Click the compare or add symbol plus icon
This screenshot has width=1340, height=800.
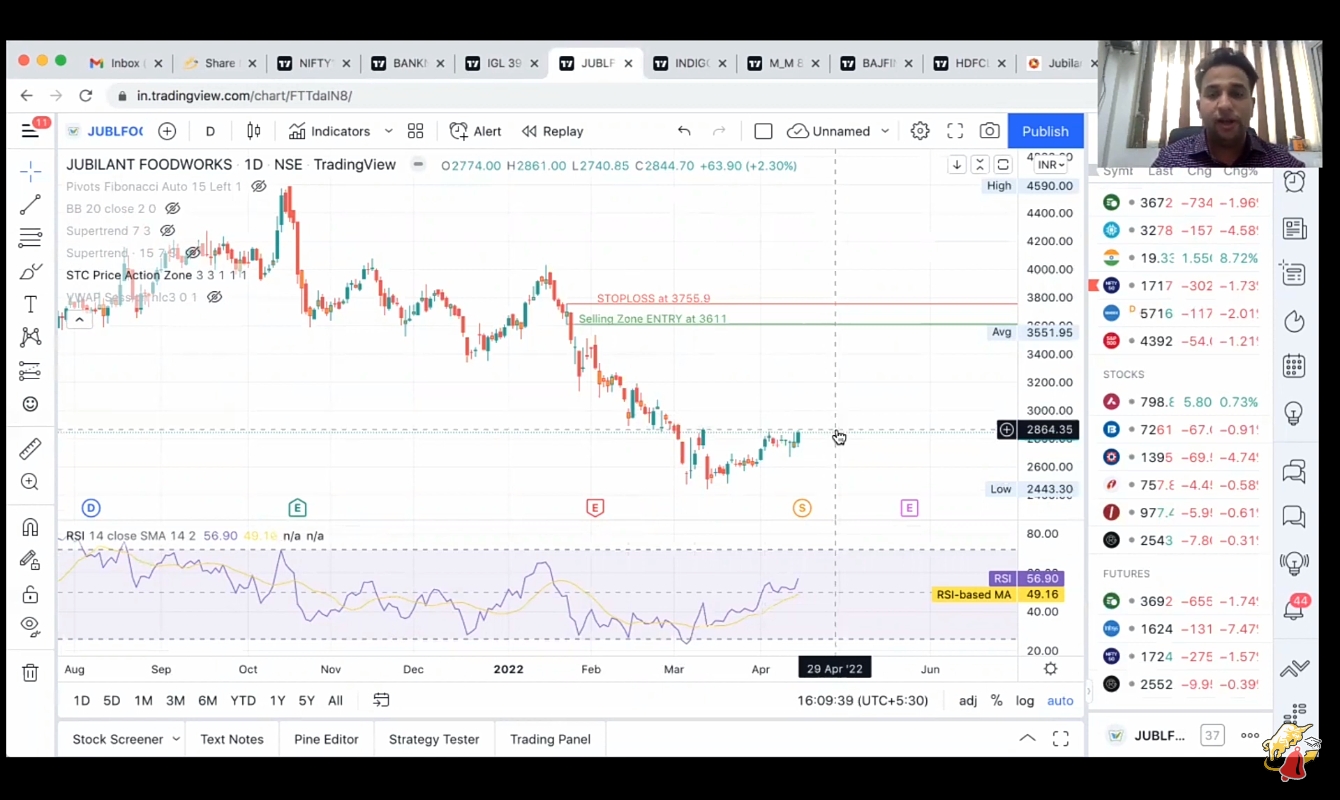pyautogui.click(x=167, y=131)
